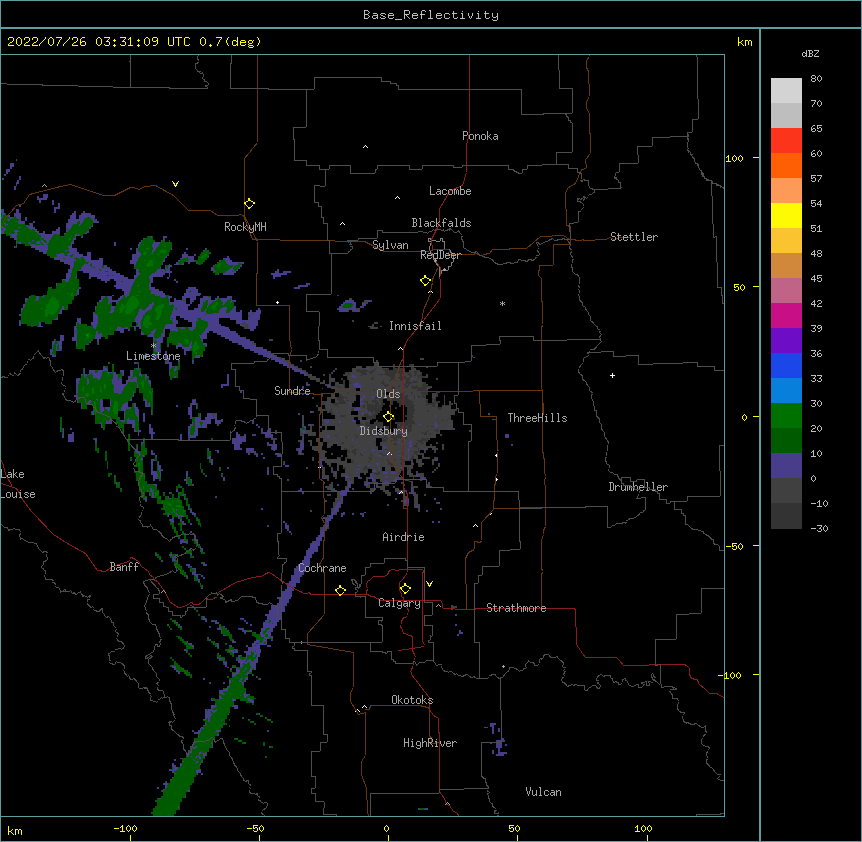The image size is (862, 842).
Task: Click the dBZ legend heading
Action: (810, 53)
